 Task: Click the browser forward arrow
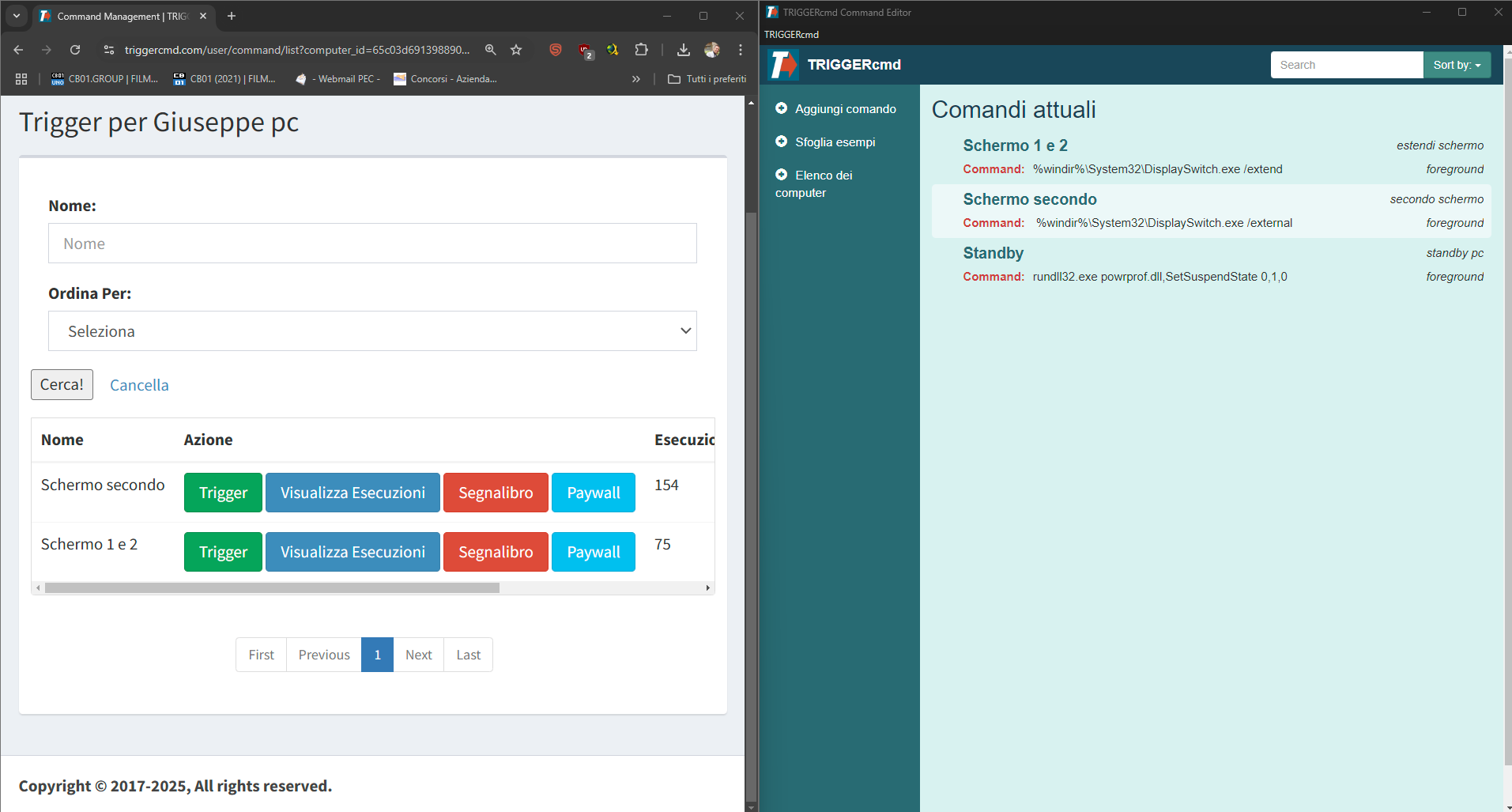[47, 50]
